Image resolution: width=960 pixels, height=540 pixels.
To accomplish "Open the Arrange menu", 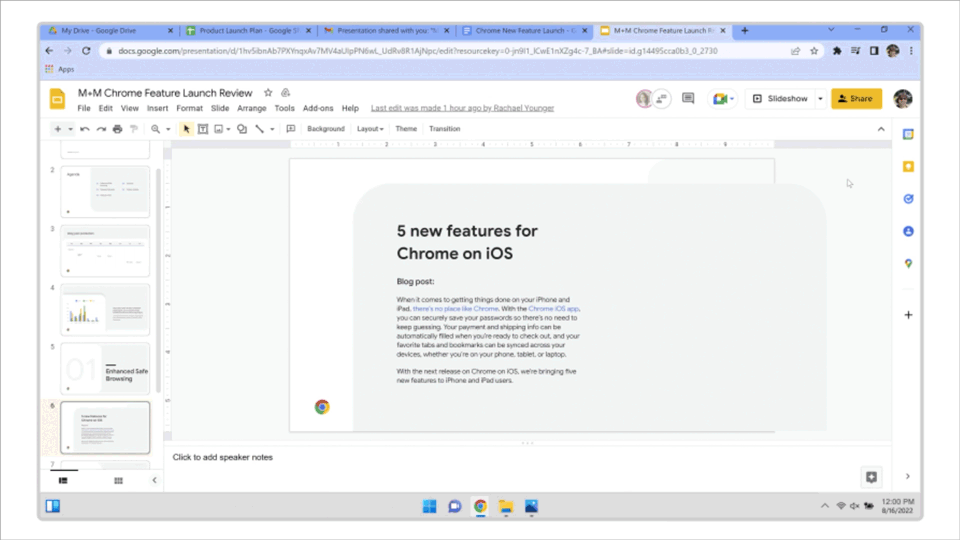I will click(252, 108).
